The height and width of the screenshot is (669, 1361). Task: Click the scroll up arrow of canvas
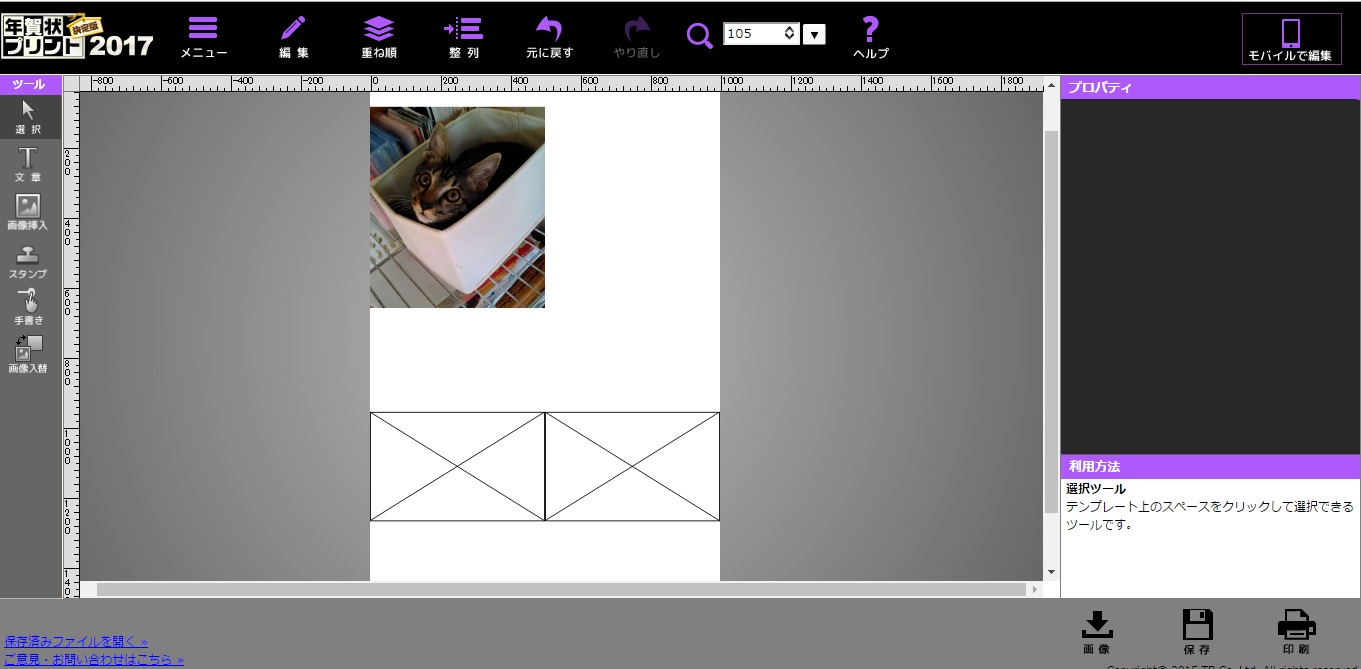[x=1051, y=87]
